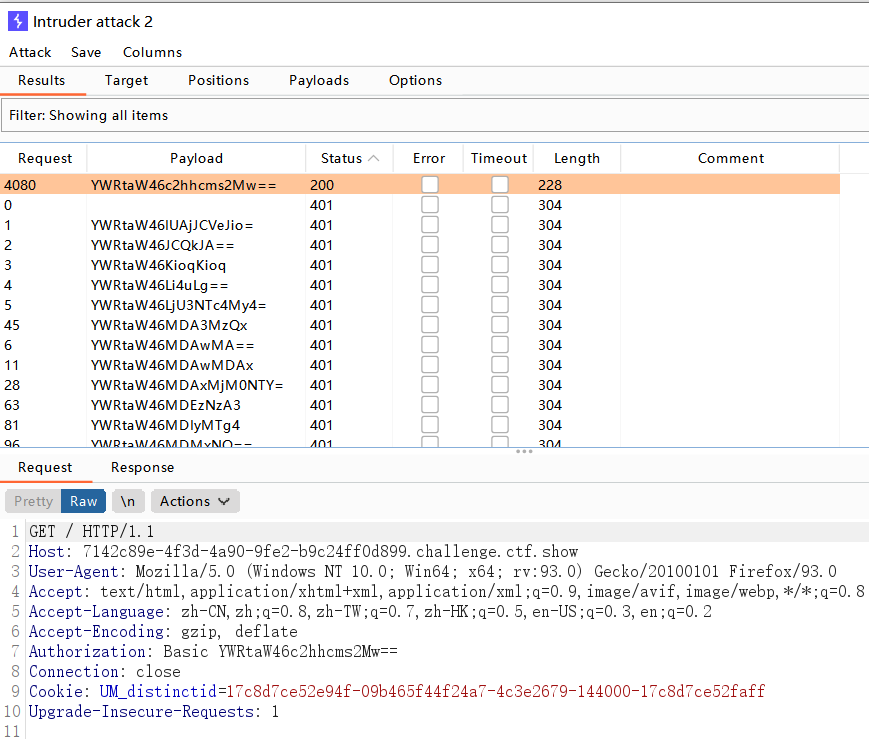
Task: Select payload YWRtaW46MDAwMA== row
Action: point(420,345)
